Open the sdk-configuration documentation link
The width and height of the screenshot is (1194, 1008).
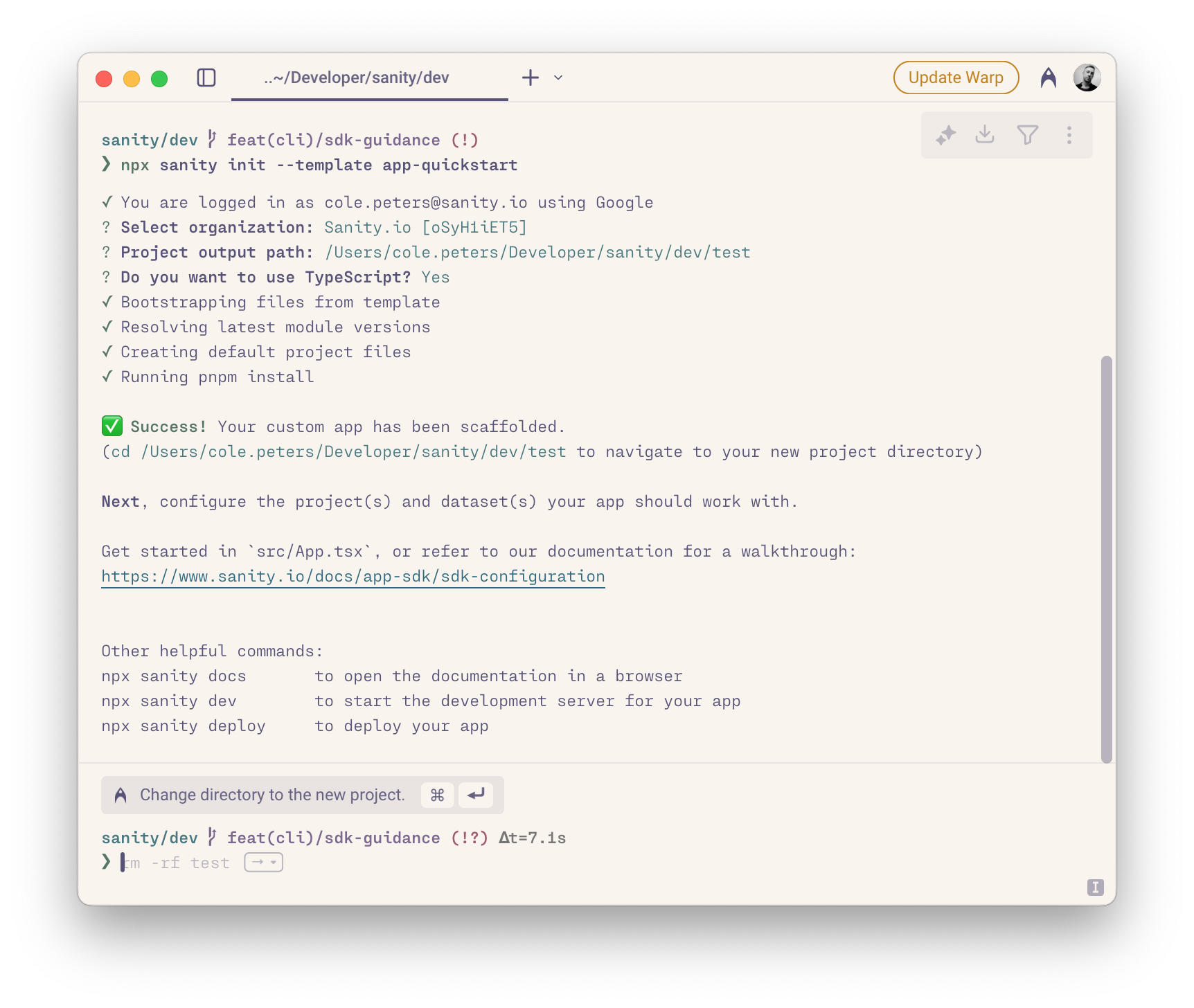tap(353, 577)
